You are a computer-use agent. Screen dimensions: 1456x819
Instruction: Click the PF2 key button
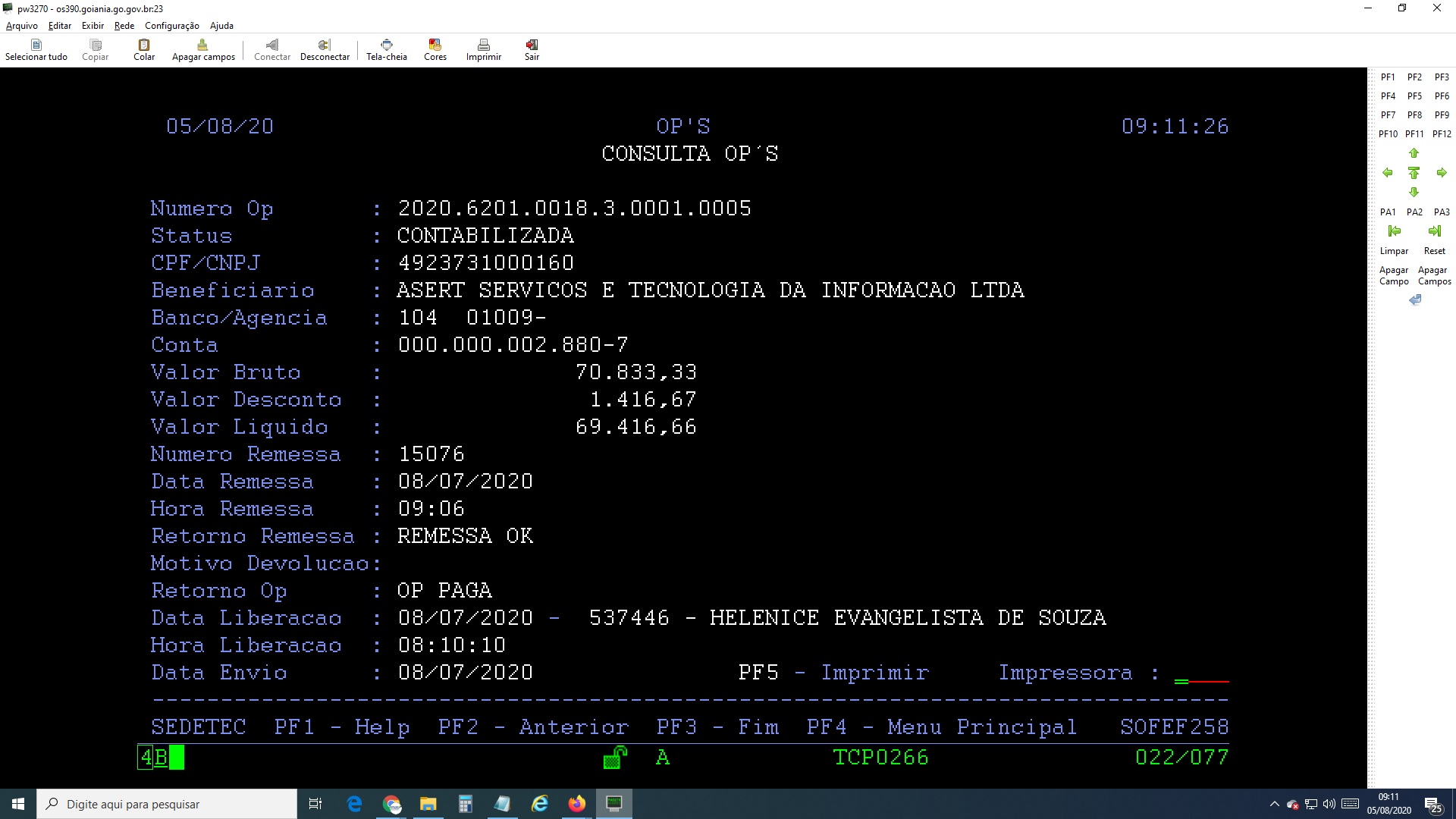point(1414,77)
